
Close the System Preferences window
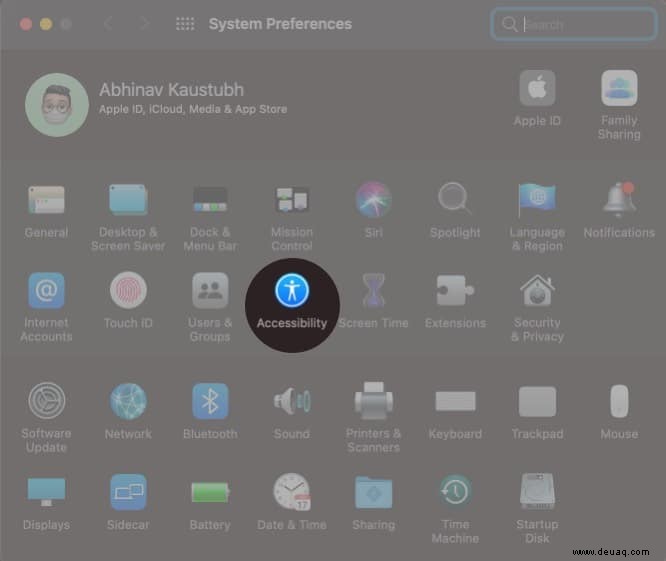26,24
